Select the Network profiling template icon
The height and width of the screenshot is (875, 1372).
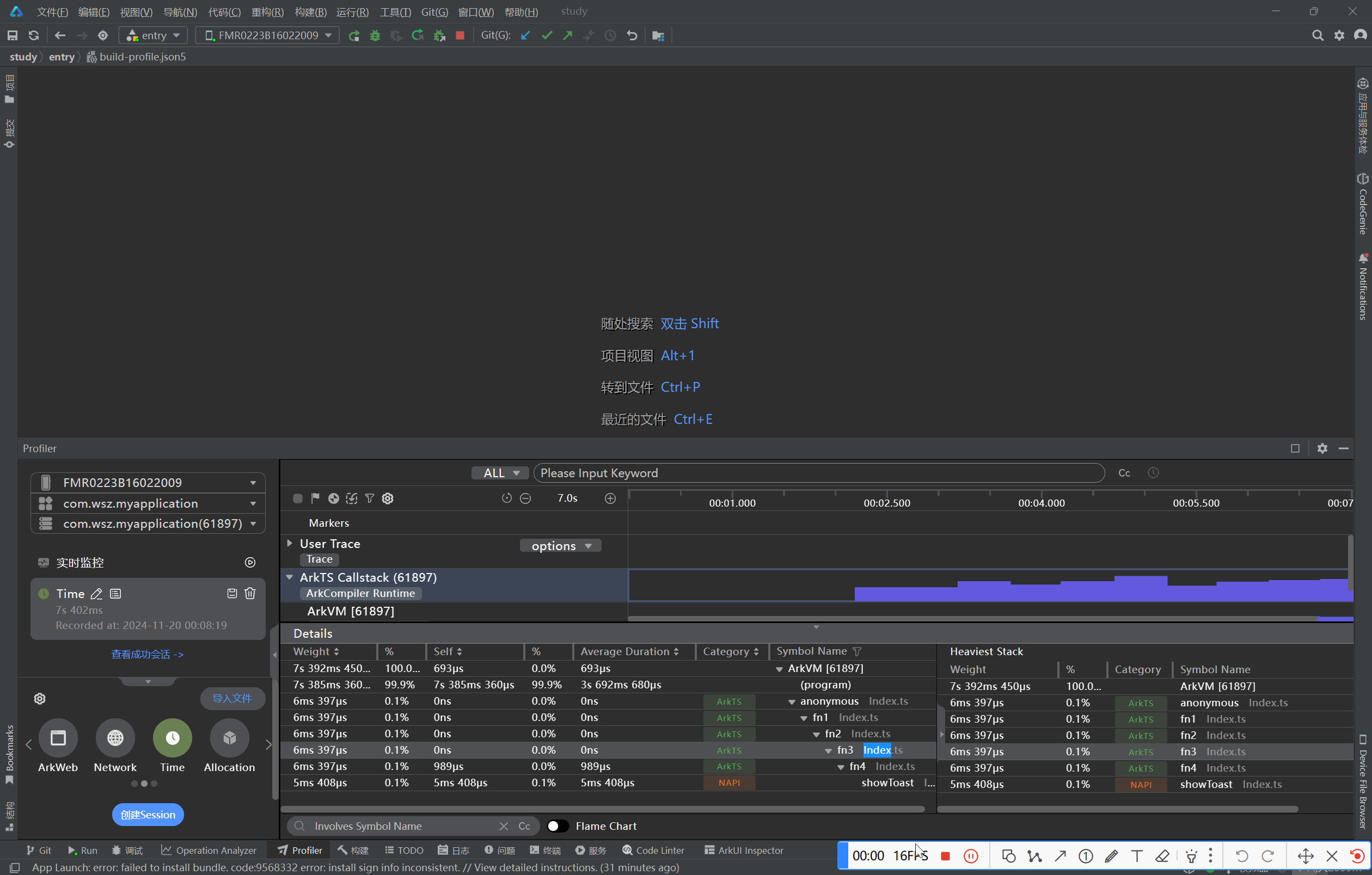pyautogui.click(x=115, y=738)
